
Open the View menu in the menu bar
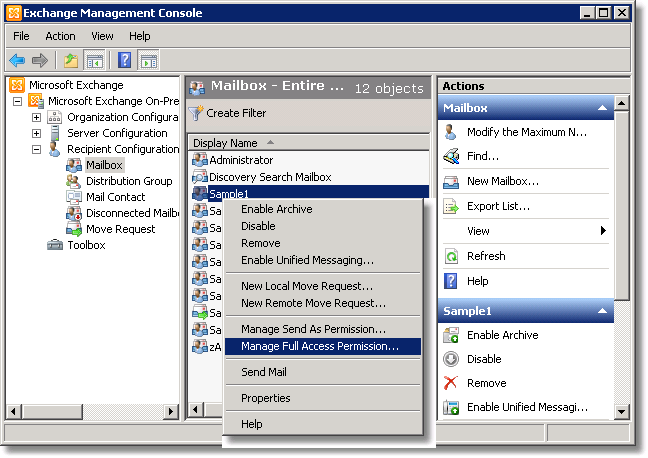pyautogui.click(x=102, y=36)
